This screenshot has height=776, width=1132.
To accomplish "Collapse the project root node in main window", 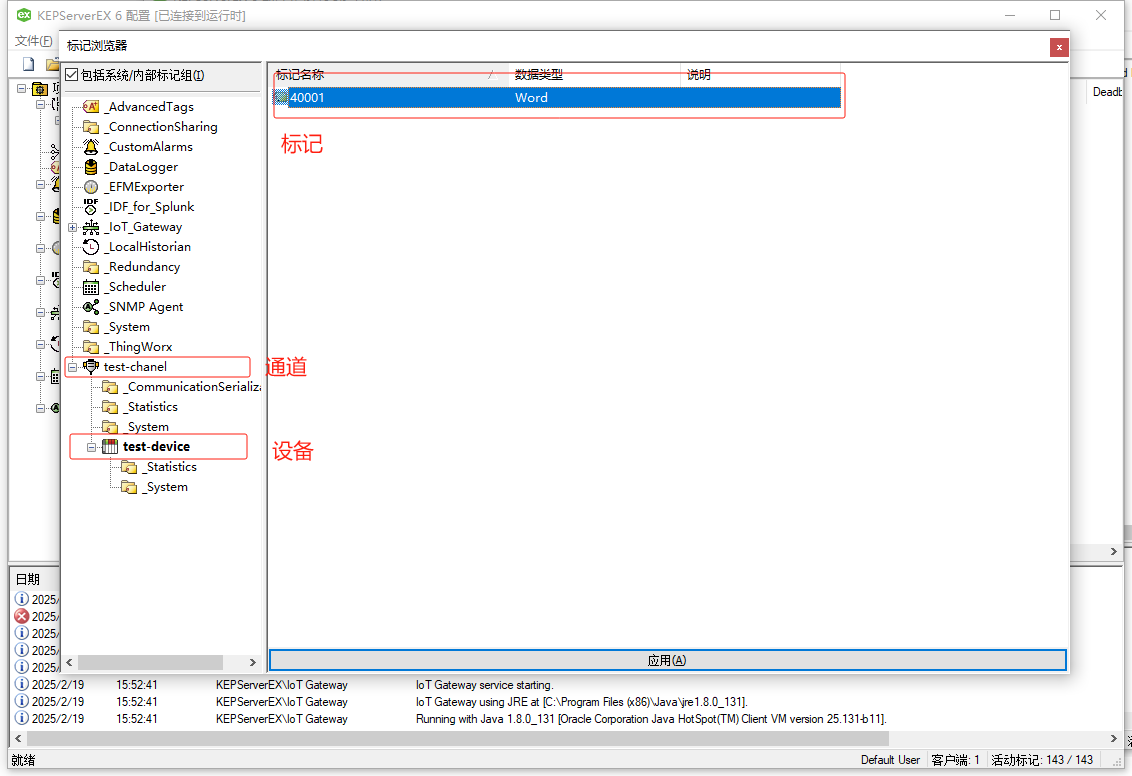I will (x=22, y=89).
